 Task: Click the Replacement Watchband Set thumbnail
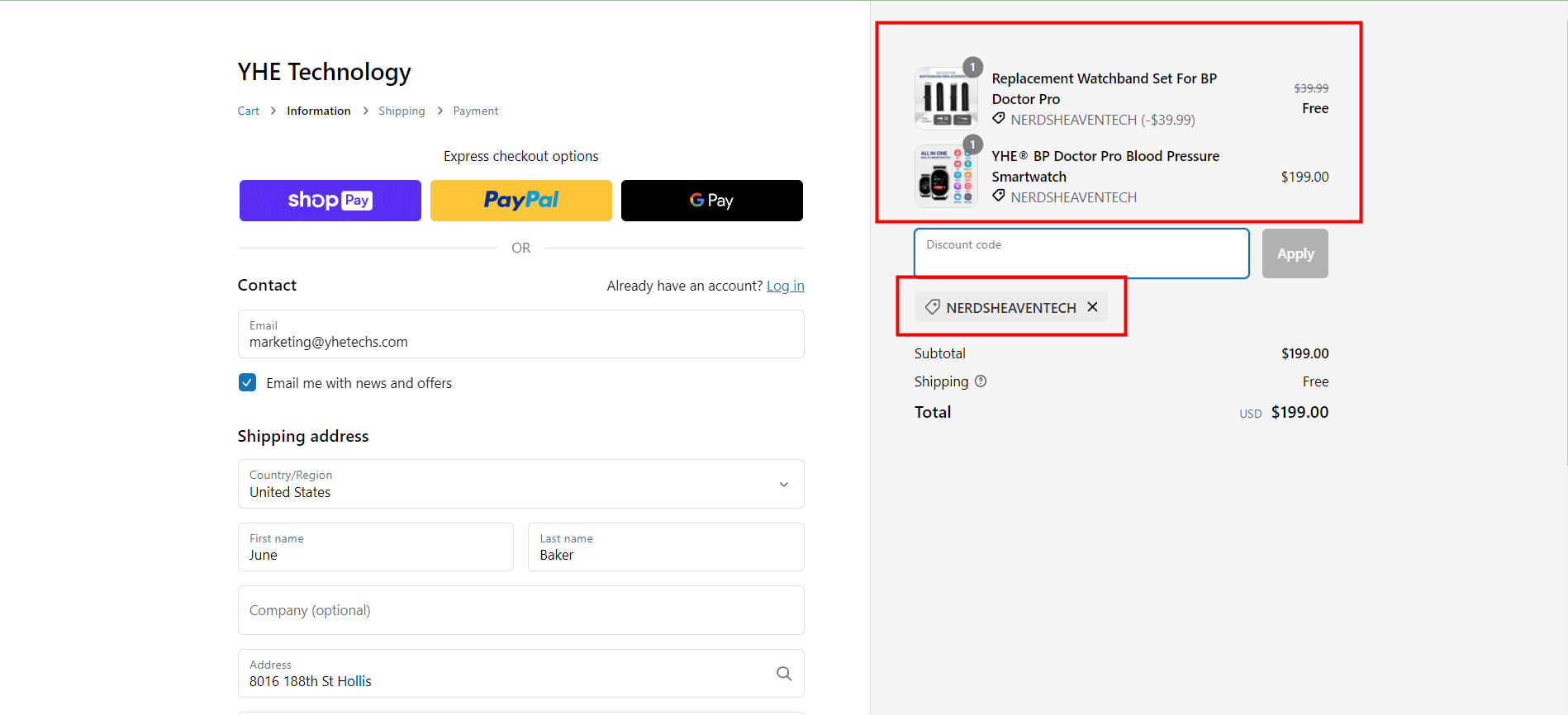pyautogui.click(x=946, y=98)
